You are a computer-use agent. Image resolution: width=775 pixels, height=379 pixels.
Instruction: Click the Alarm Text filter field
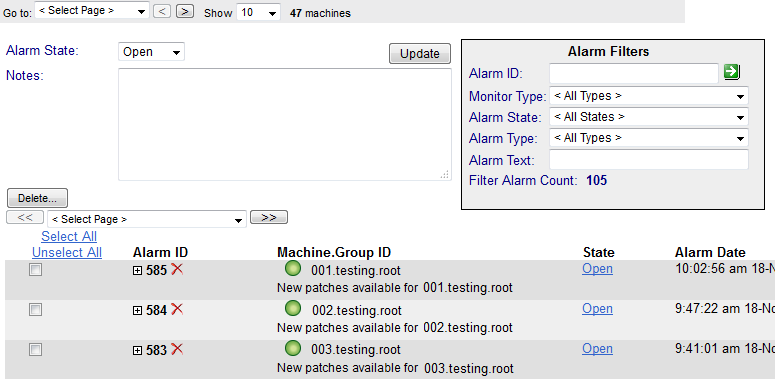click(x=648, y=160)
